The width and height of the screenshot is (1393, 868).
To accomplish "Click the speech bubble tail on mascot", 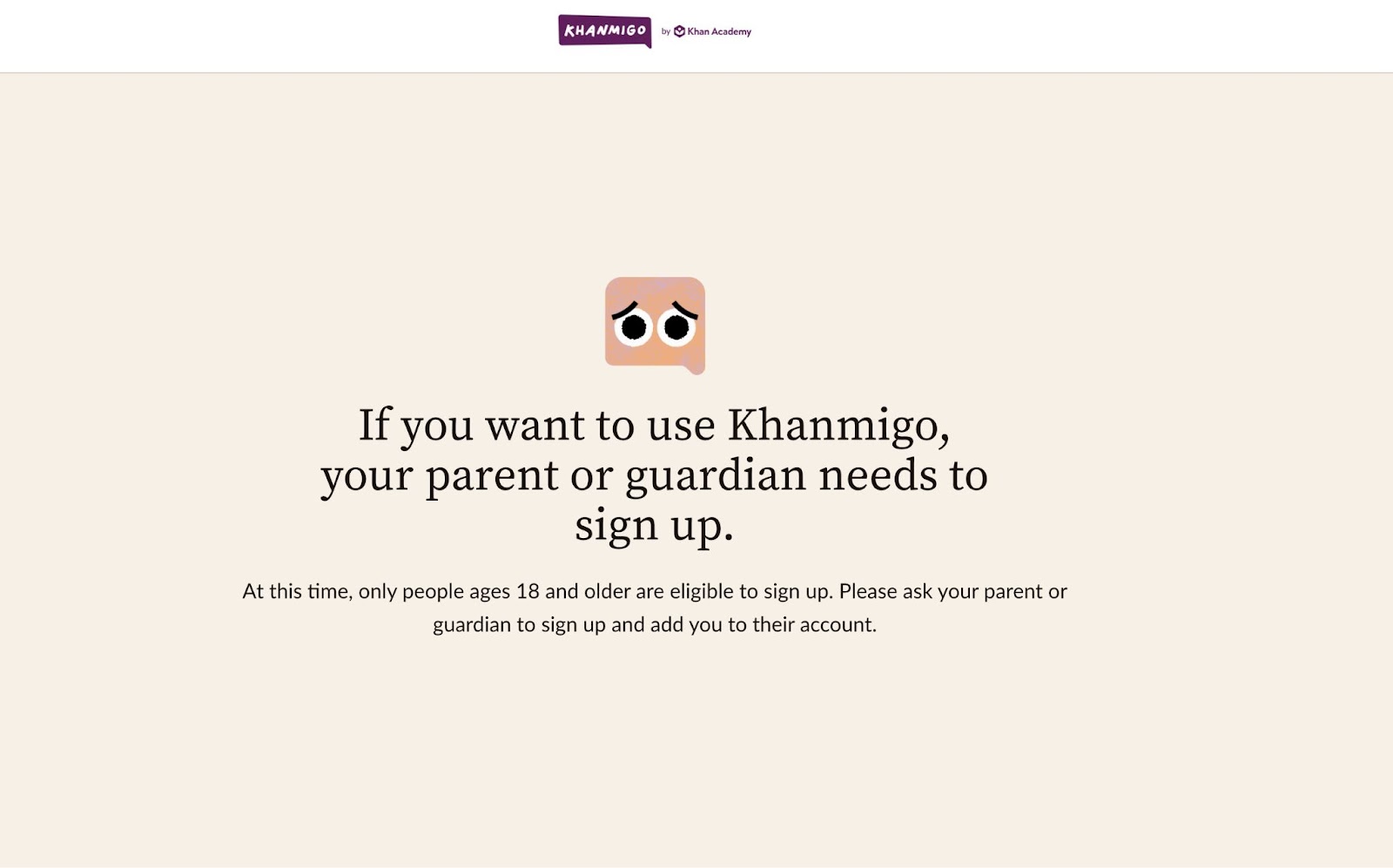I will (694, 369).
